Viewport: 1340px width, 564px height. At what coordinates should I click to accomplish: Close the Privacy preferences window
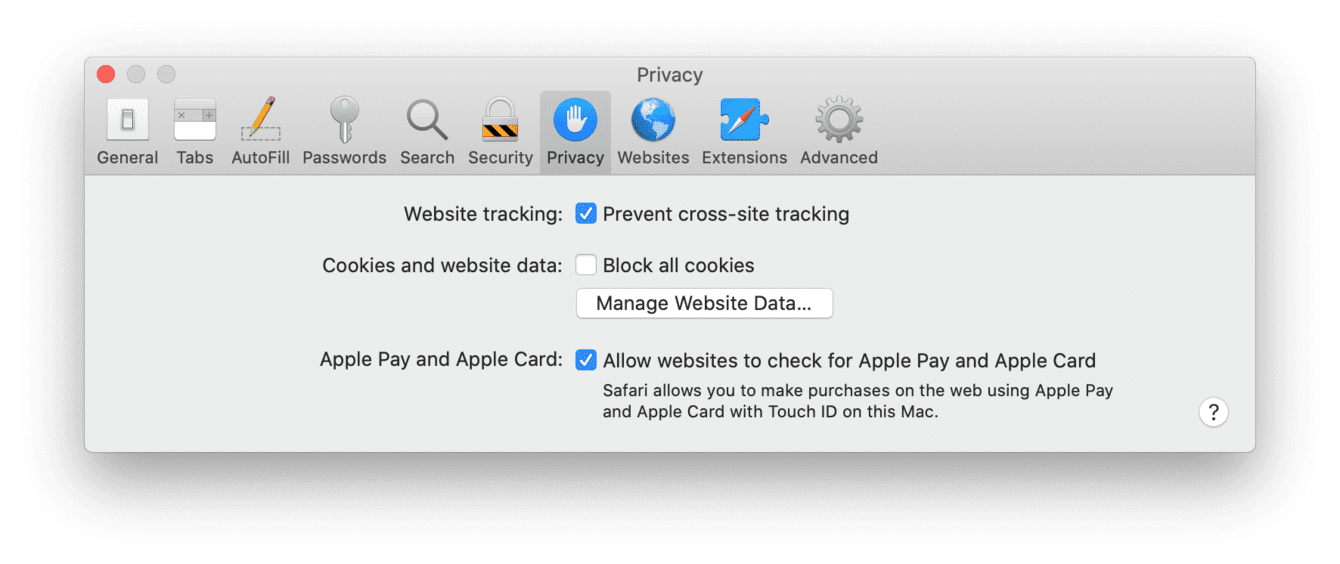106,75
